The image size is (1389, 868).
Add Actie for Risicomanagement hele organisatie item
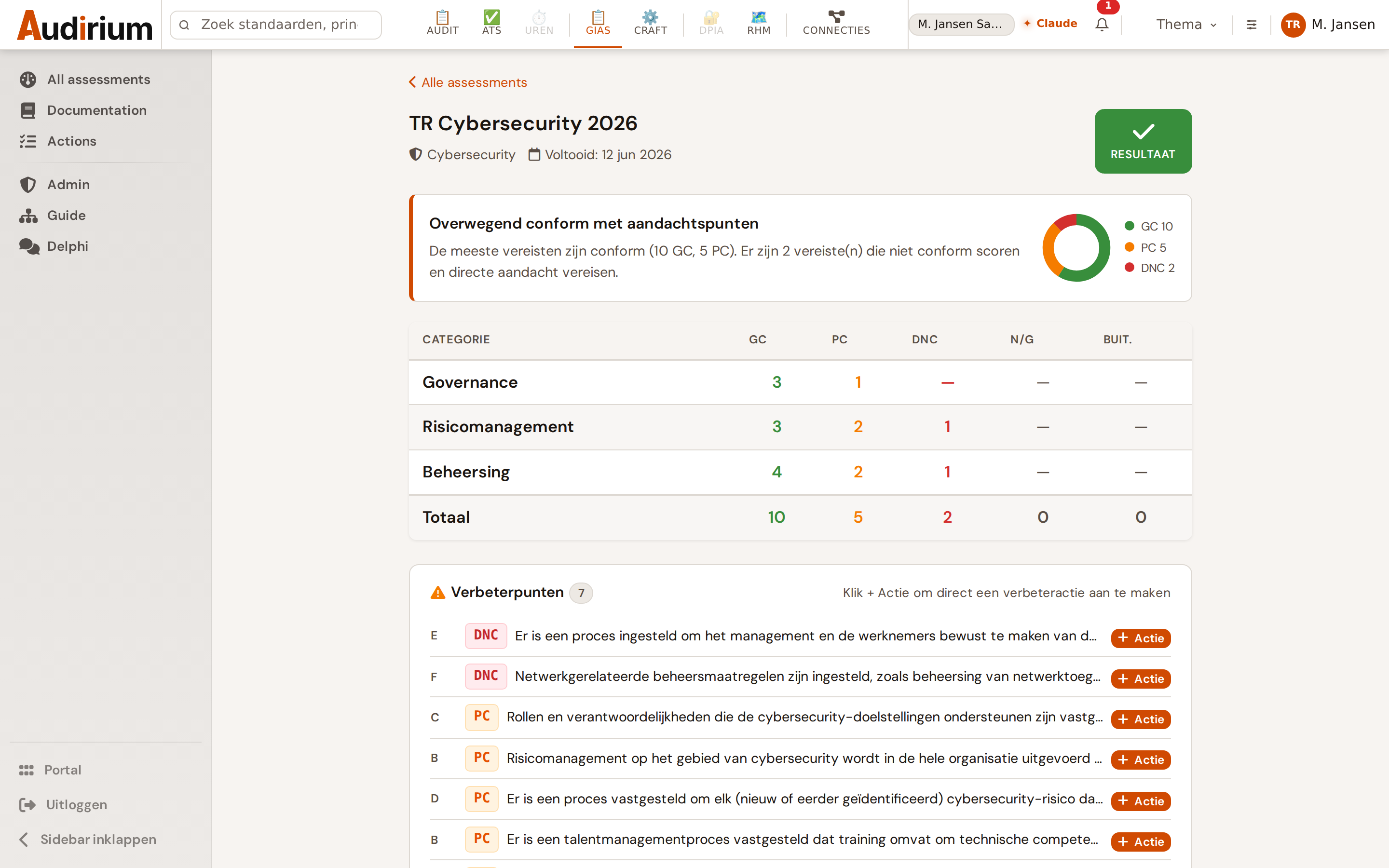tap(1141, 759)
